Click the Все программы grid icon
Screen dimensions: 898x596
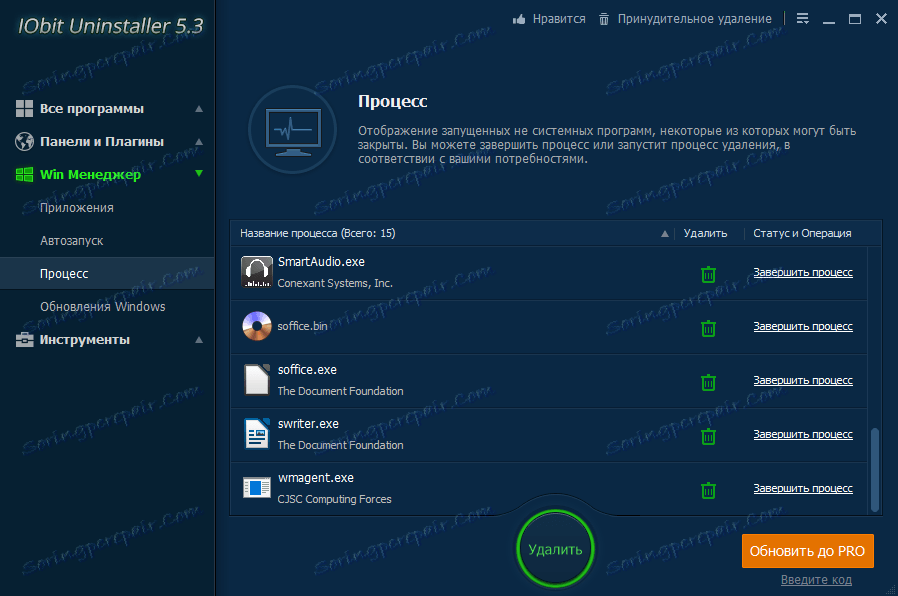click(24, 108)
